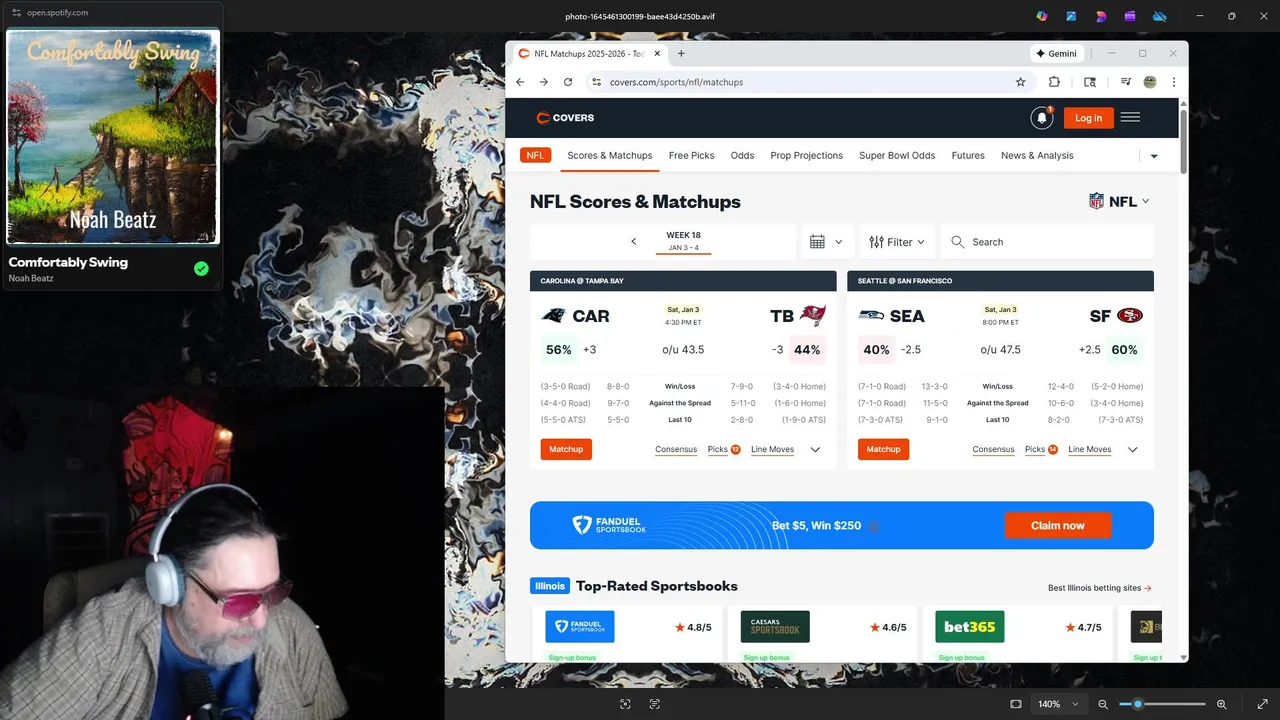View site information icon in address bar
This screenshot has height=720, width=1280.
pyautogui.click(x=596, y=82)
